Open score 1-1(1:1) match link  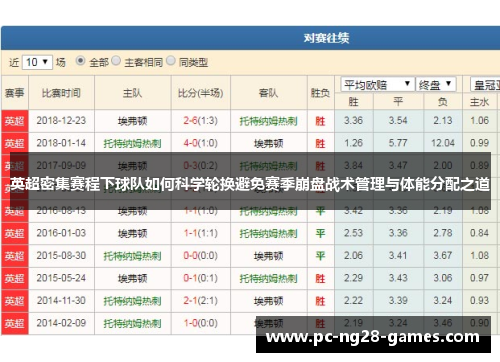(200, 233)
